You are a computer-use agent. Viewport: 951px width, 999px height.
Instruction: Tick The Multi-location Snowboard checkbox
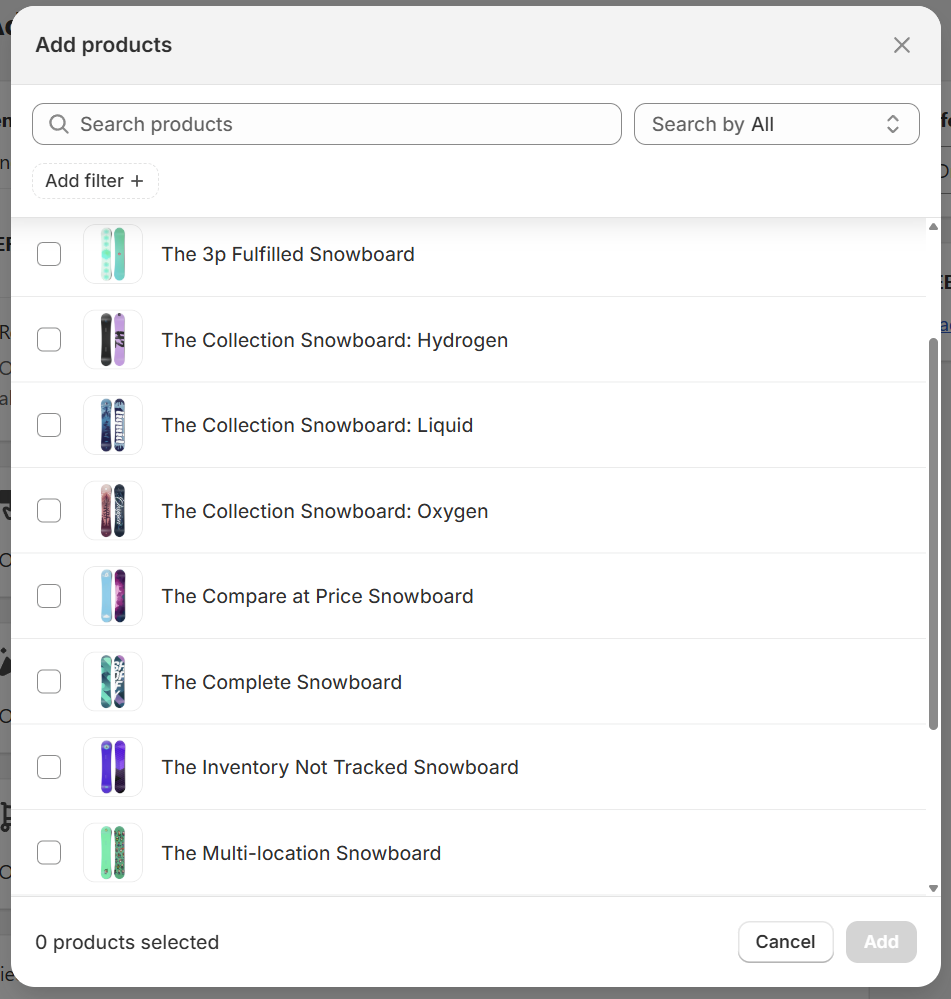pos(49,853)
